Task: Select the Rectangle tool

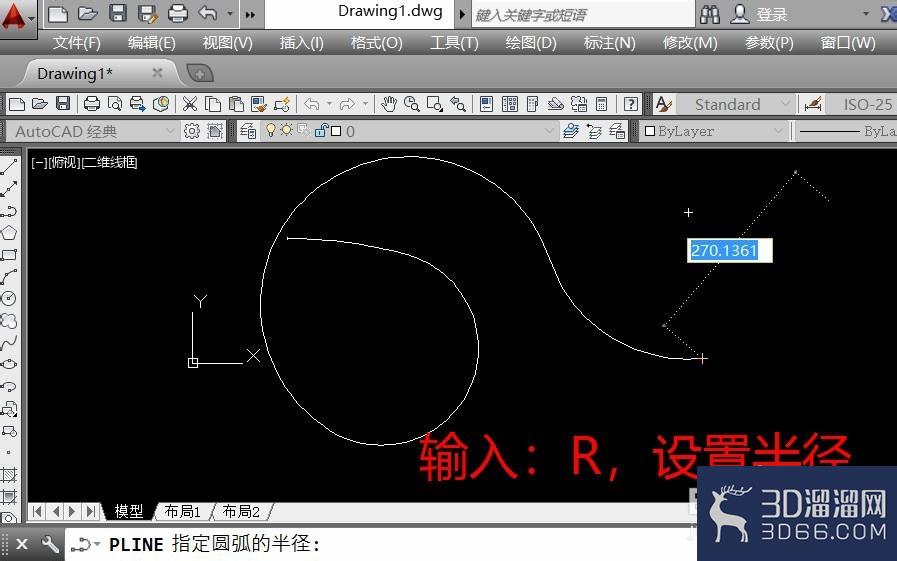Action: [9, 254]
